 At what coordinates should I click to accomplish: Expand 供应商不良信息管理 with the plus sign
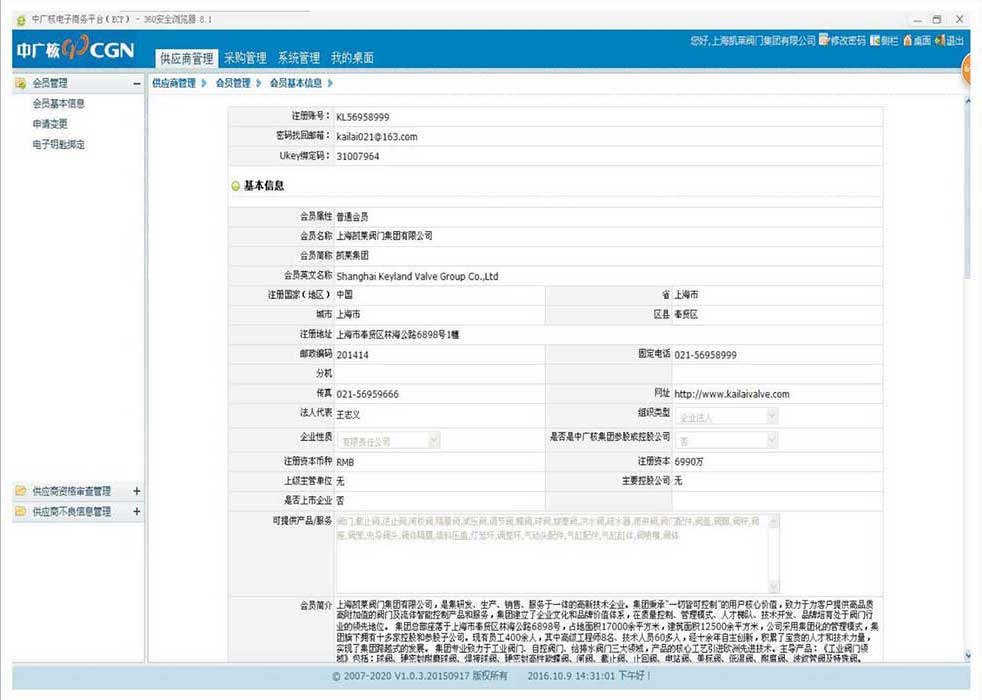(x=137, y=512)
